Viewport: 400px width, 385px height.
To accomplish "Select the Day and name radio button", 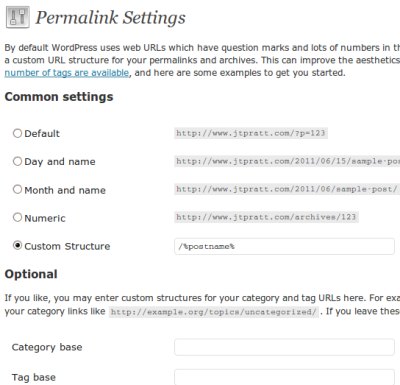I will (x=17, y=161).
